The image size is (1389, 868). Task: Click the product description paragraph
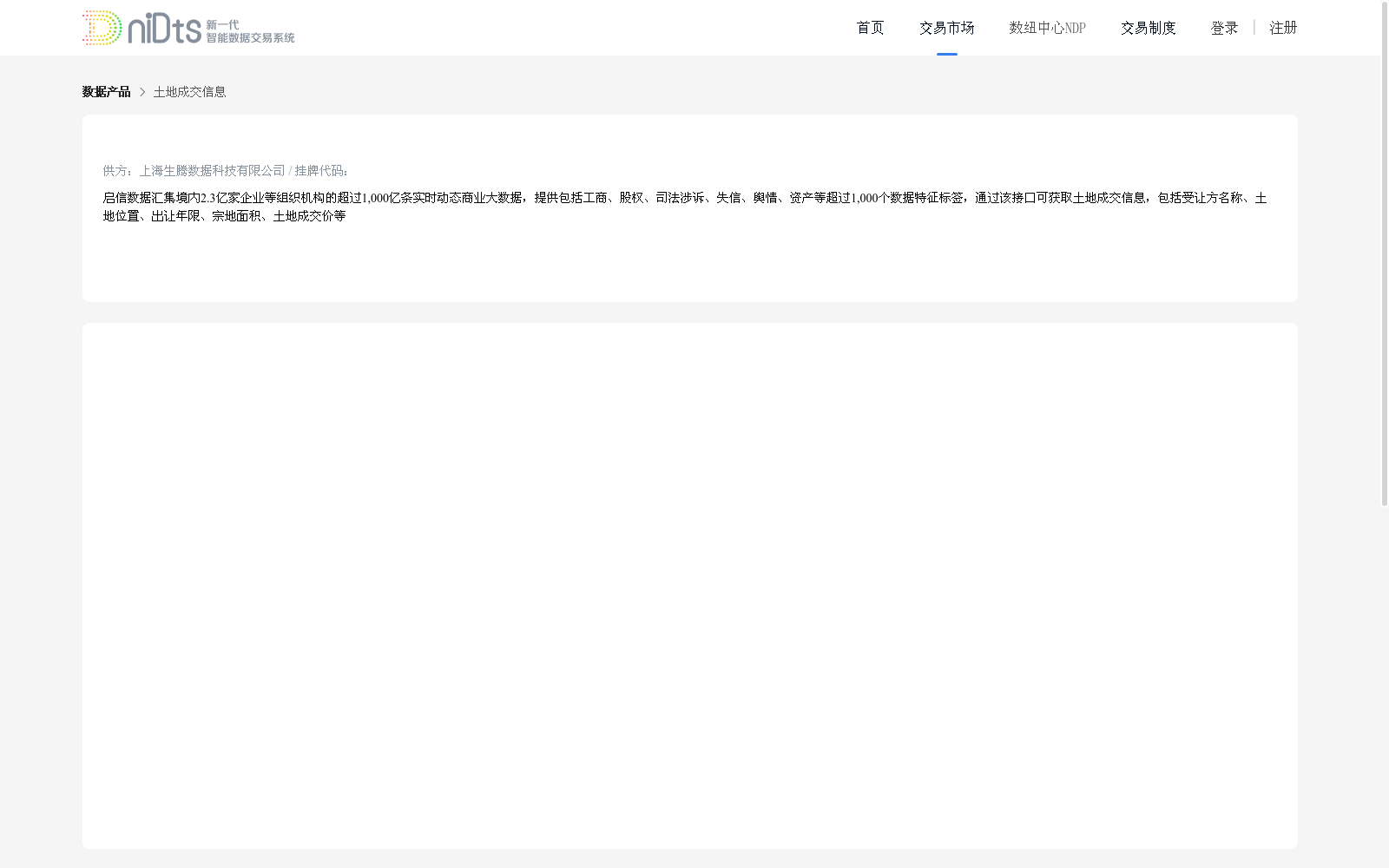click(x=685, y=207)
